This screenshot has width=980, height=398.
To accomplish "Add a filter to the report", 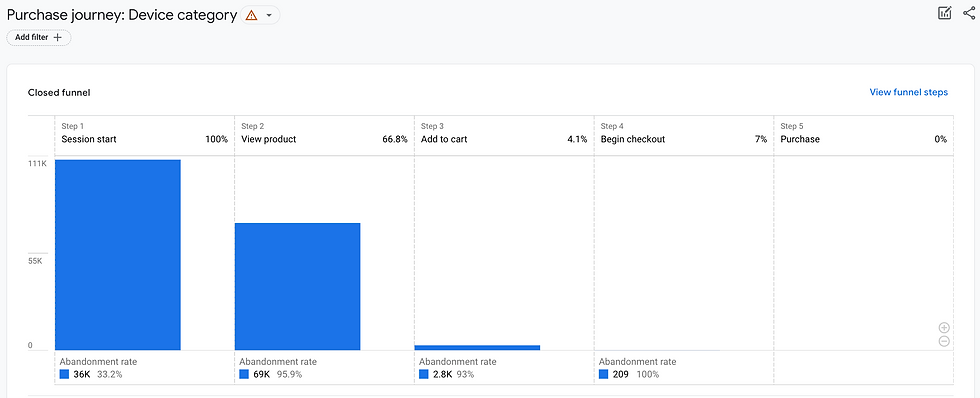I will 39,37.
